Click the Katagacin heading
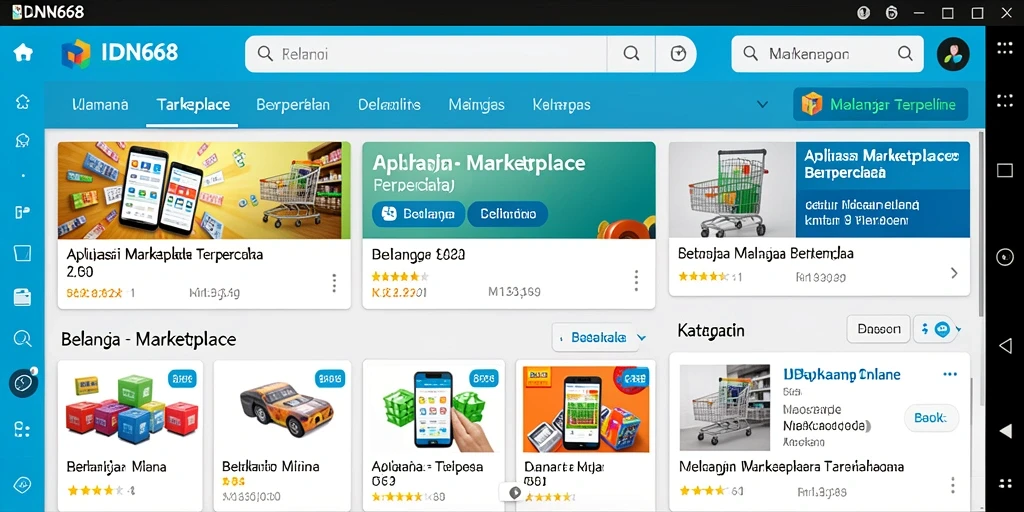Viewport: 1024px width, 512px height. pos(711,330)
